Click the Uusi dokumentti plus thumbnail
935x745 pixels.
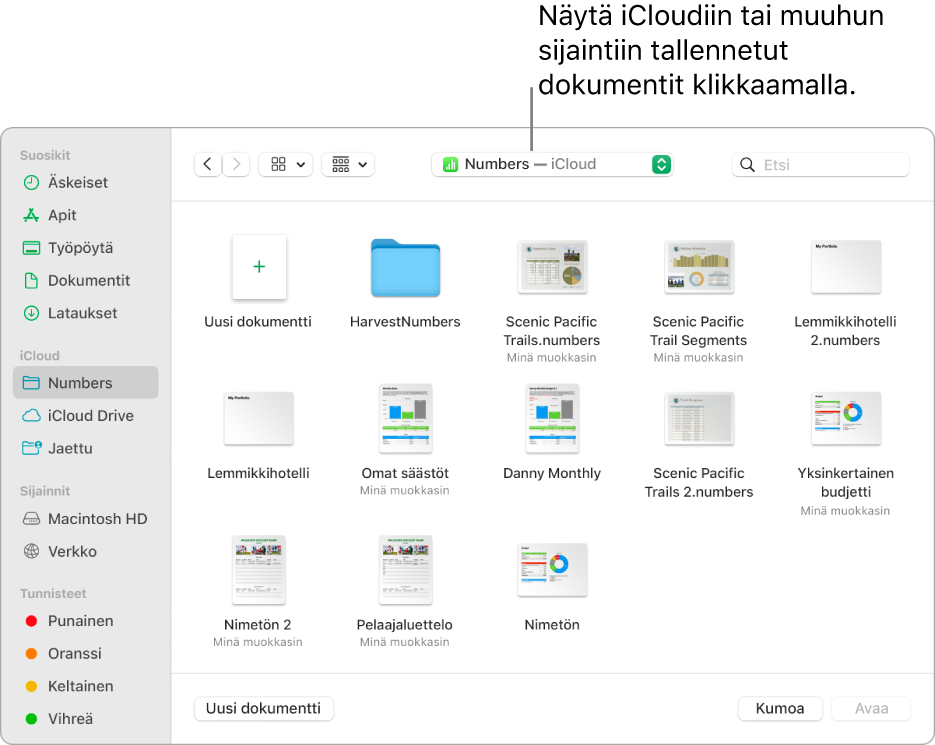click(259, 267)
